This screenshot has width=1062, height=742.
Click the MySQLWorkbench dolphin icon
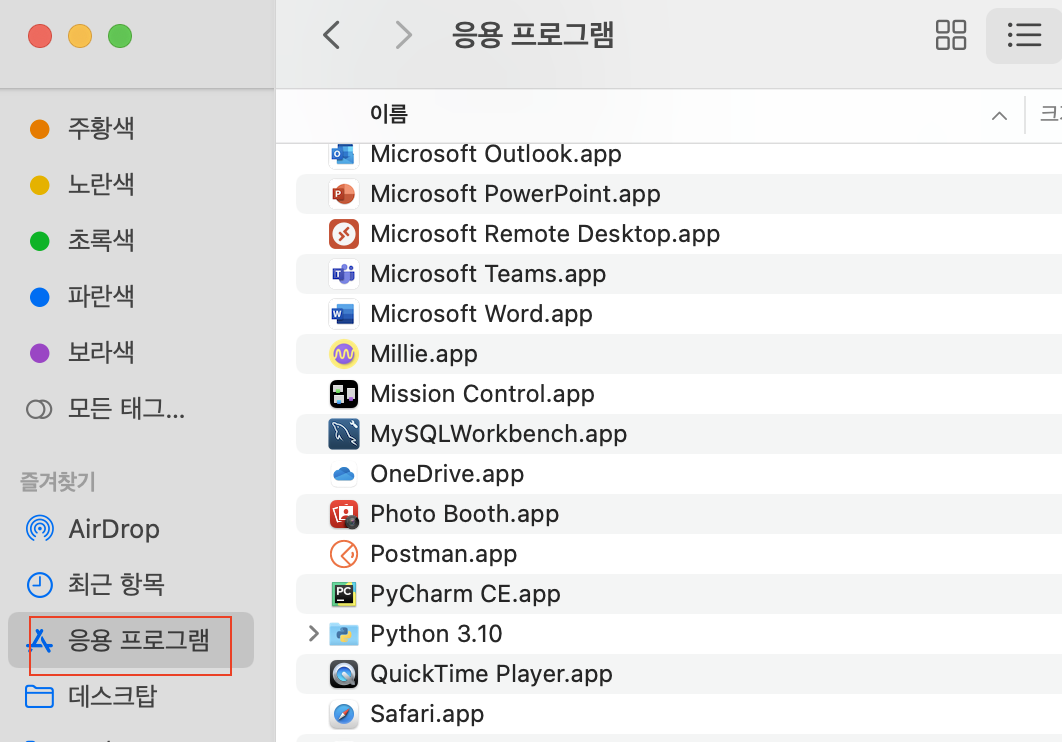click(343, 434)
